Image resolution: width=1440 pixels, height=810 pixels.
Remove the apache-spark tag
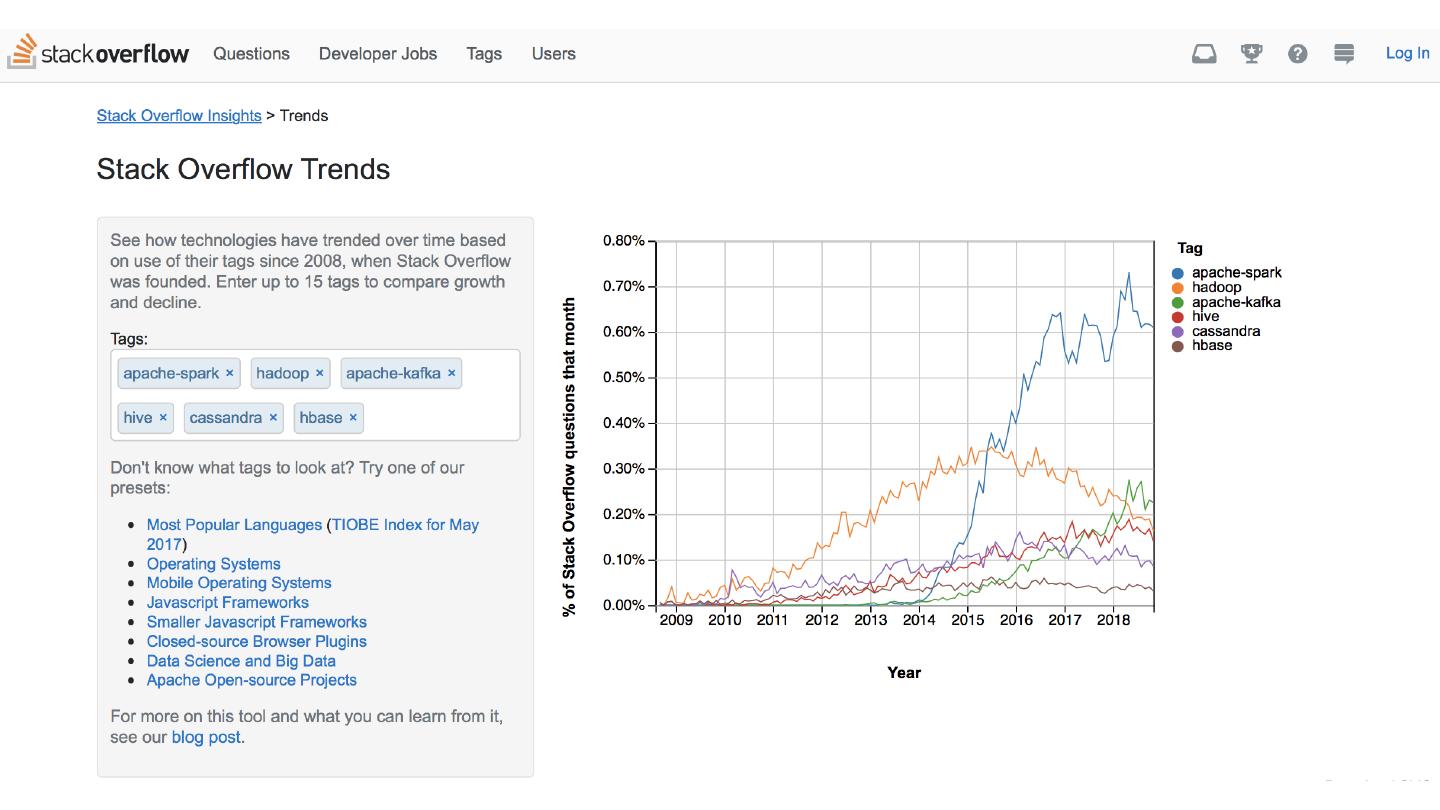point(229,373)
